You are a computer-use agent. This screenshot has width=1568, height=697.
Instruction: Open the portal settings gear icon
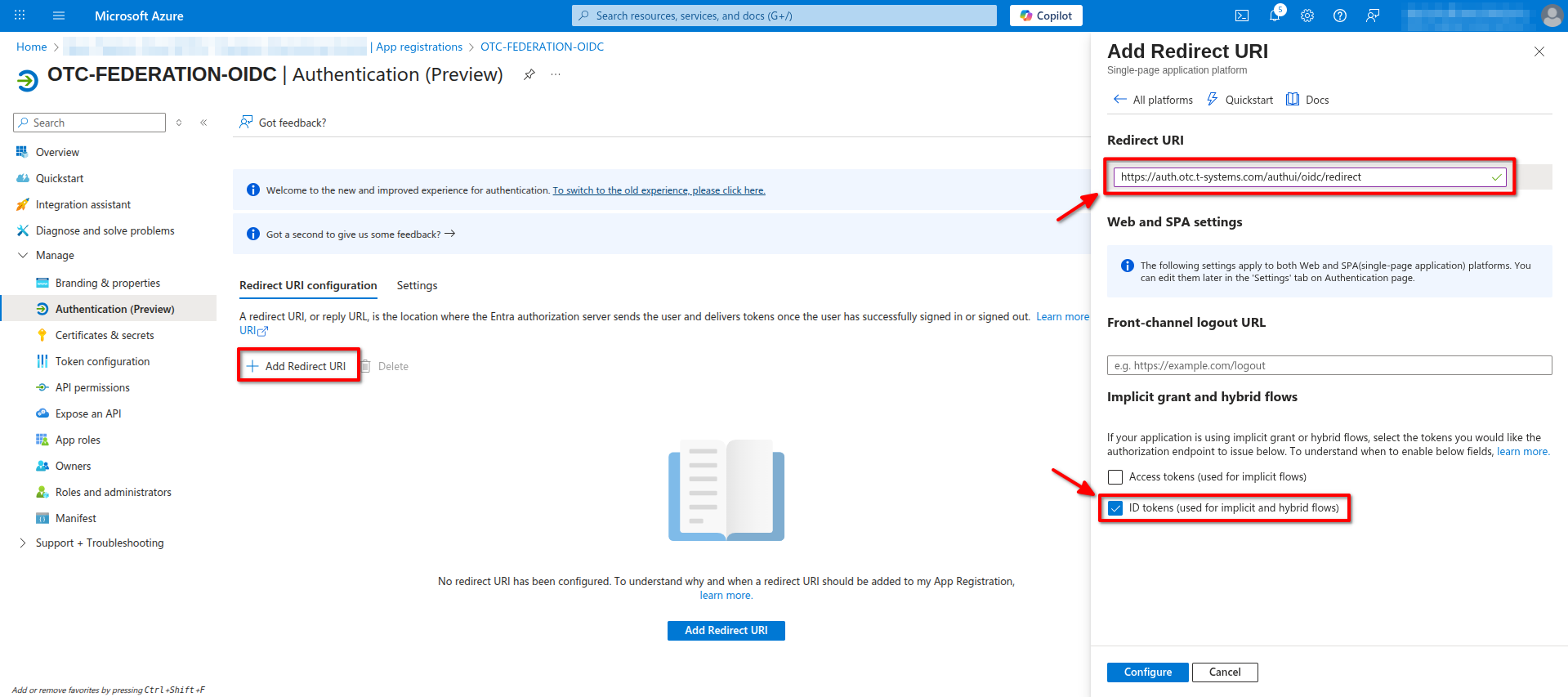[x=1307, y=16]
